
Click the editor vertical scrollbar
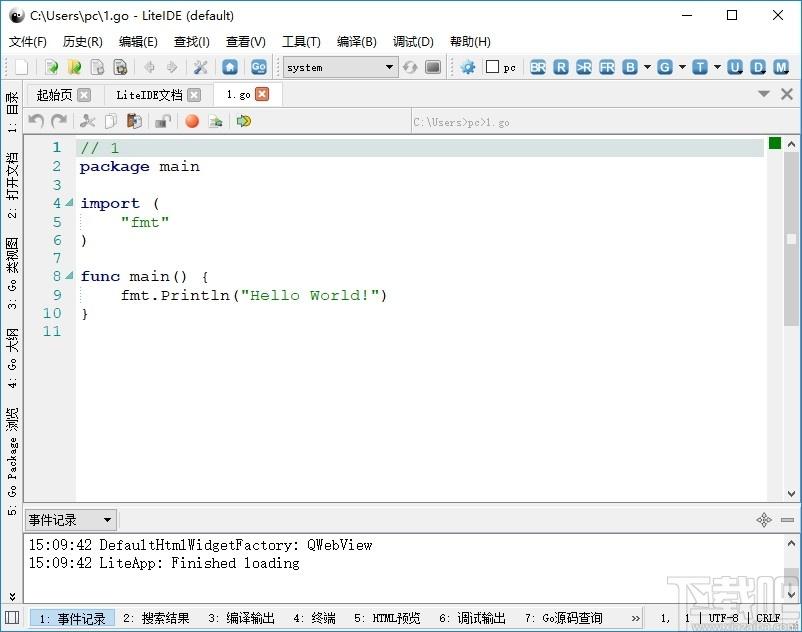pos(791,319)
